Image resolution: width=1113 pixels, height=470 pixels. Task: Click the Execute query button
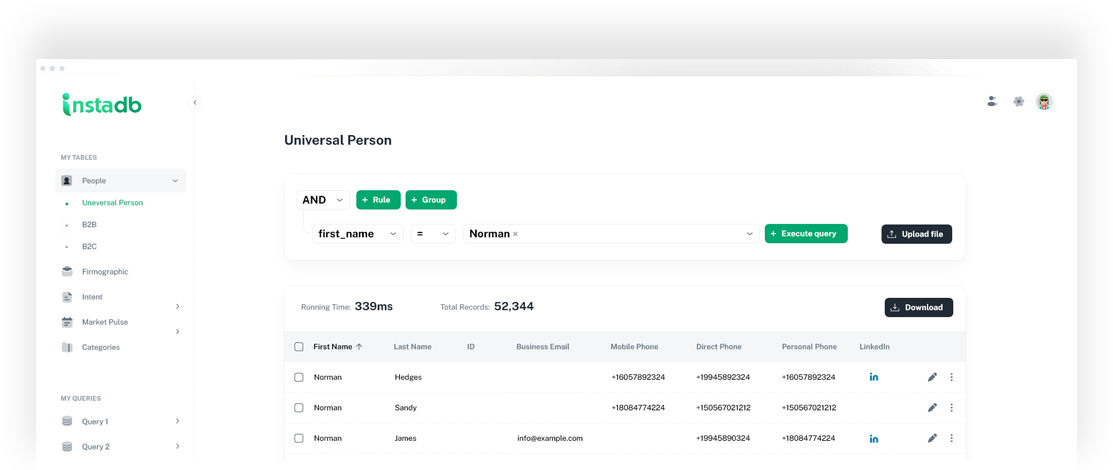(806, 234)
